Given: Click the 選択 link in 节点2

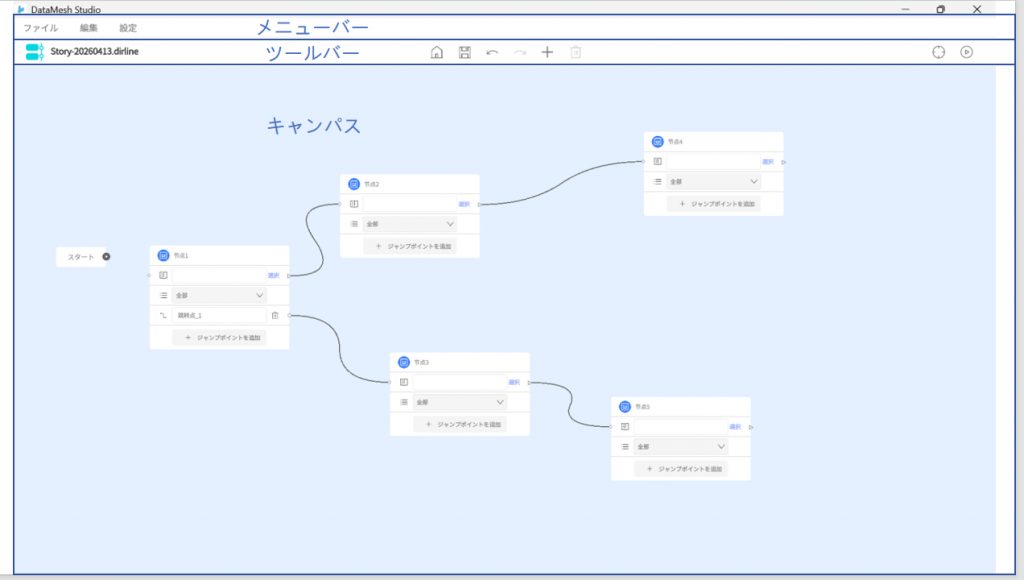Looking at the screenshot, I should (464, 204).
